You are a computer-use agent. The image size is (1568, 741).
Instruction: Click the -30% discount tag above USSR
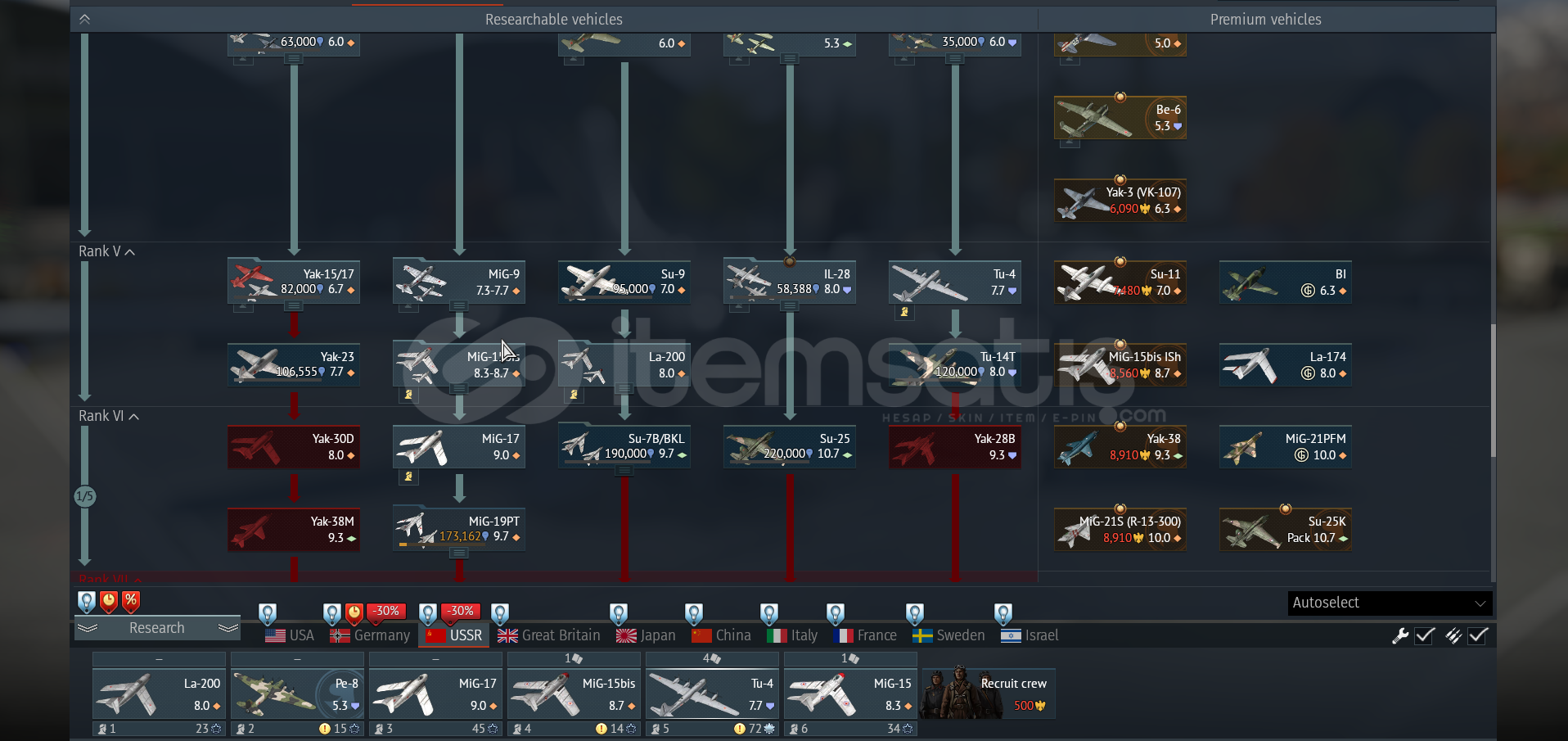pyautogui.click(x=461, y=612)
